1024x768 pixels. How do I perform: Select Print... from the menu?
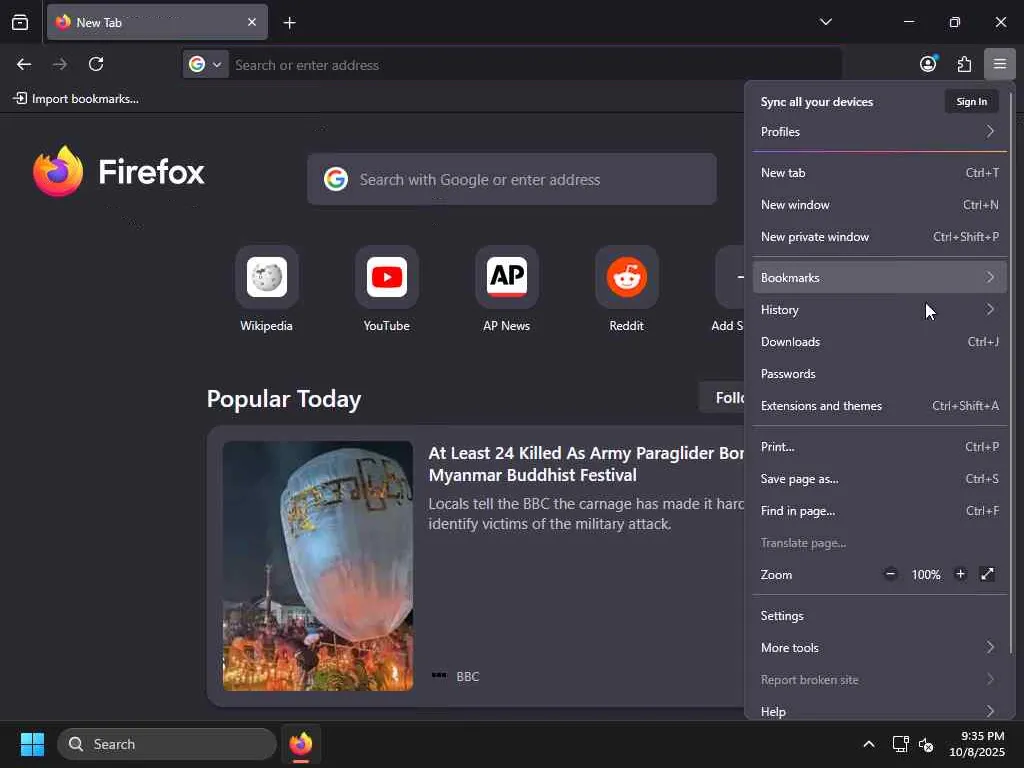click(x=879, y=447)
